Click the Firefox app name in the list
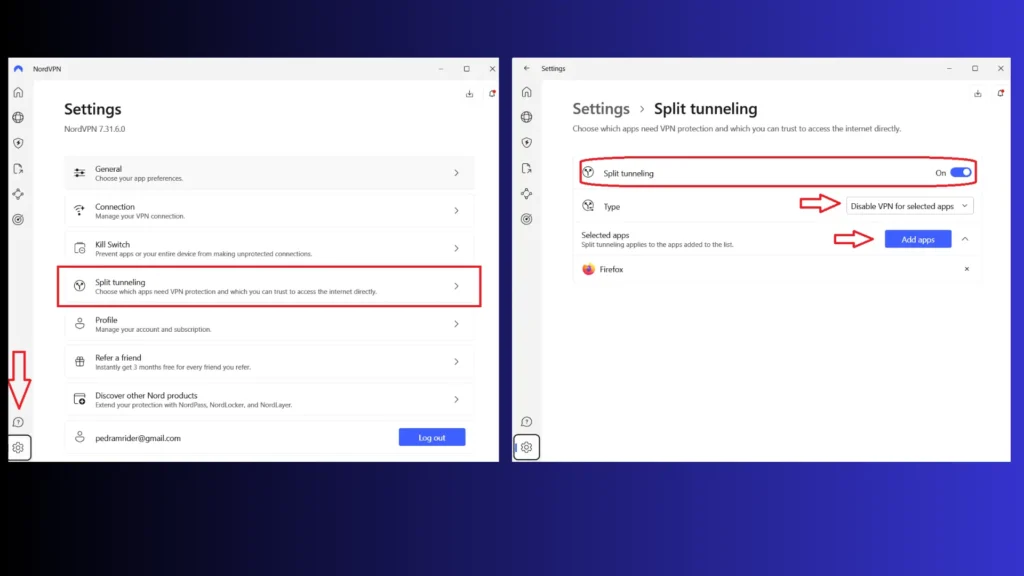Image resolution: width=1024 pixels, height=576 pixels. 611,269
